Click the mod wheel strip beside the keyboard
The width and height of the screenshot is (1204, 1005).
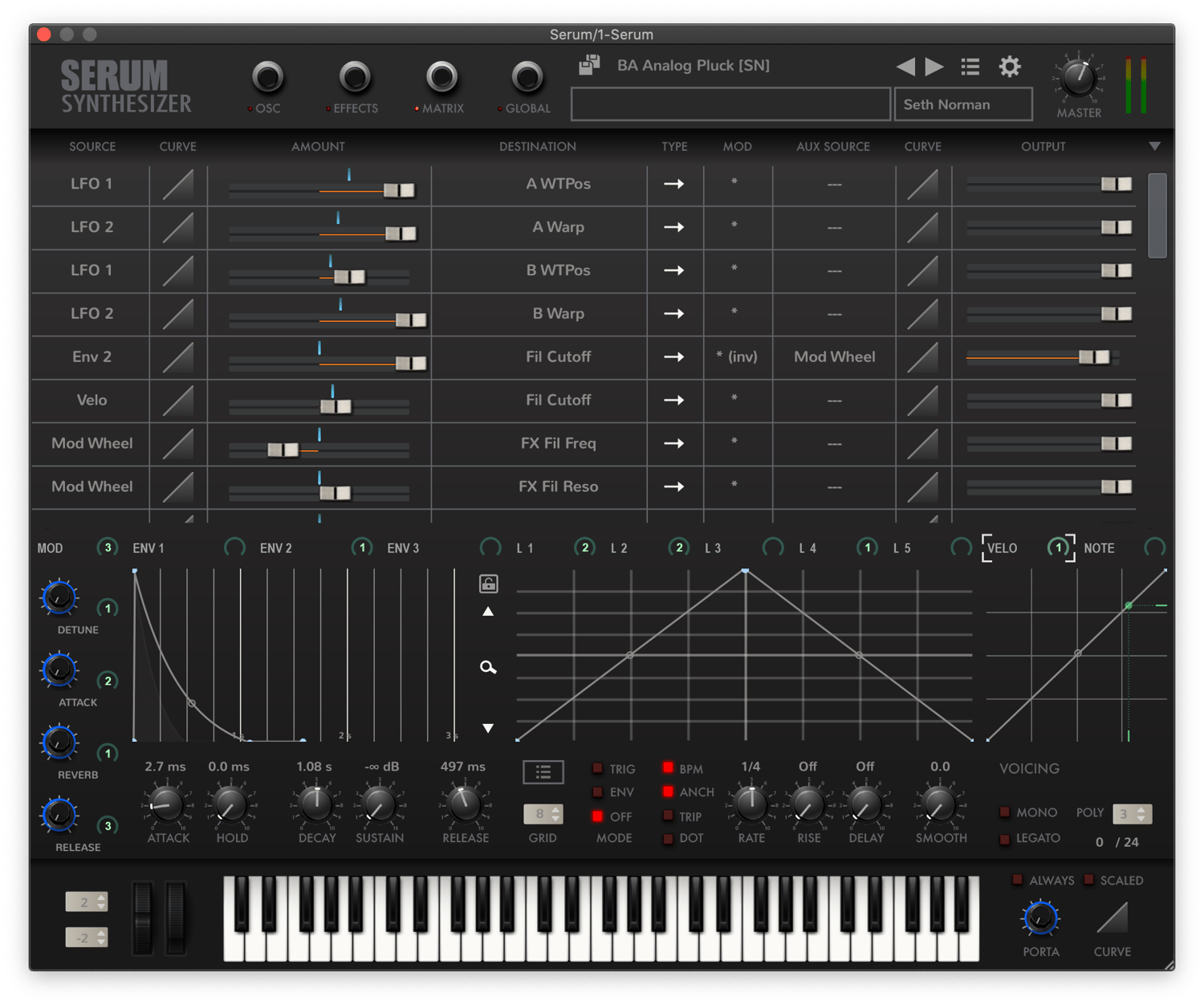click(x=176, y=918)
